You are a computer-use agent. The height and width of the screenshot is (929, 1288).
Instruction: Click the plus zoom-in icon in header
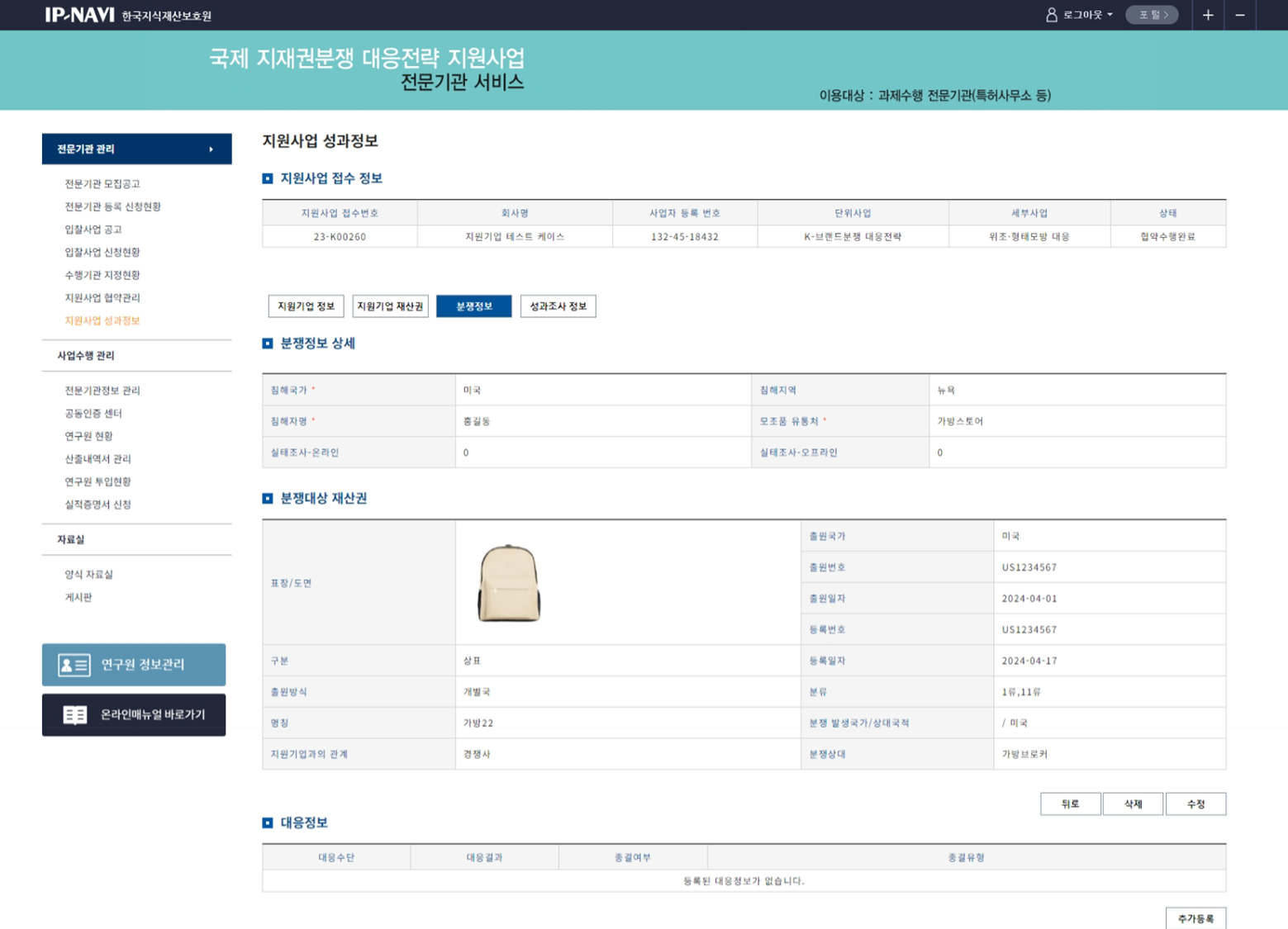[x=1207, y=15]
